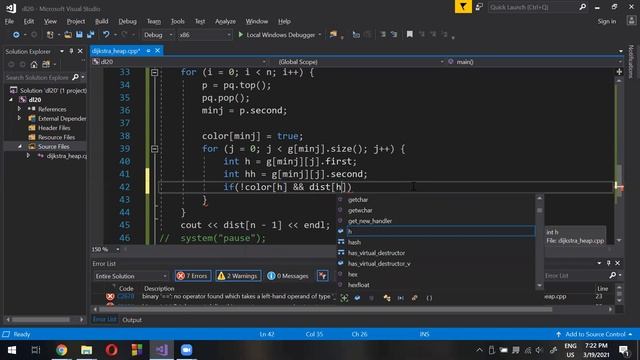The image size is (640, 360).
Task: Click the Search Solution Explorer field
Action: tap(38, 77)
